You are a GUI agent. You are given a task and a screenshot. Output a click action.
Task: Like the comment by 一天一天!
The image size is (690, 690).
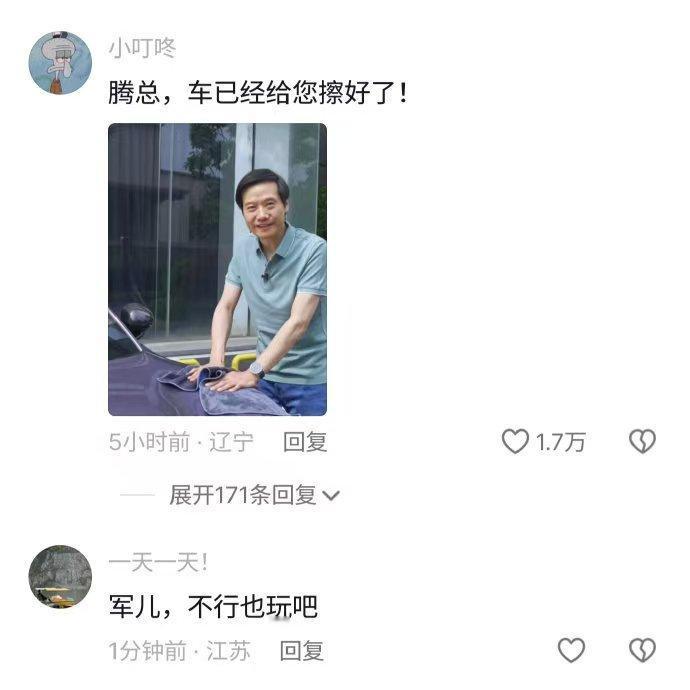coord(571,650)
